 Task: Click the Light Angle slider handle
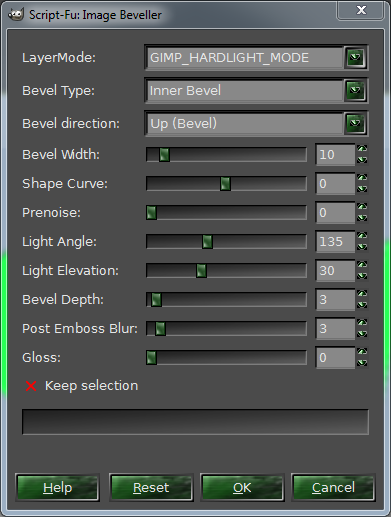click(x=207, y=242)
